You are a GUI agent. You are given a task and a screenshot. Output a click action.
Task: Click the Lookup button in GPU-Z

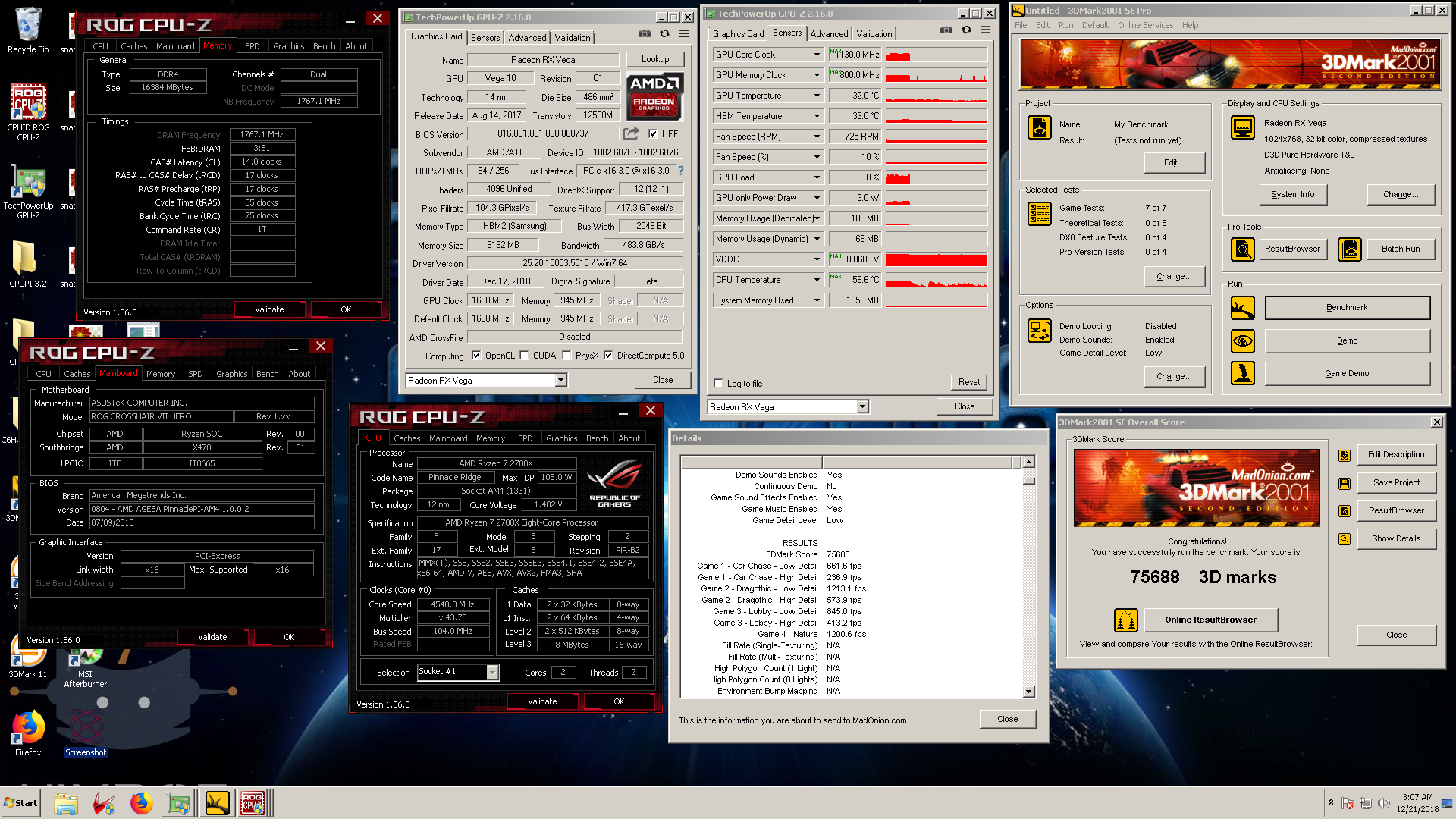click(655, 59)
